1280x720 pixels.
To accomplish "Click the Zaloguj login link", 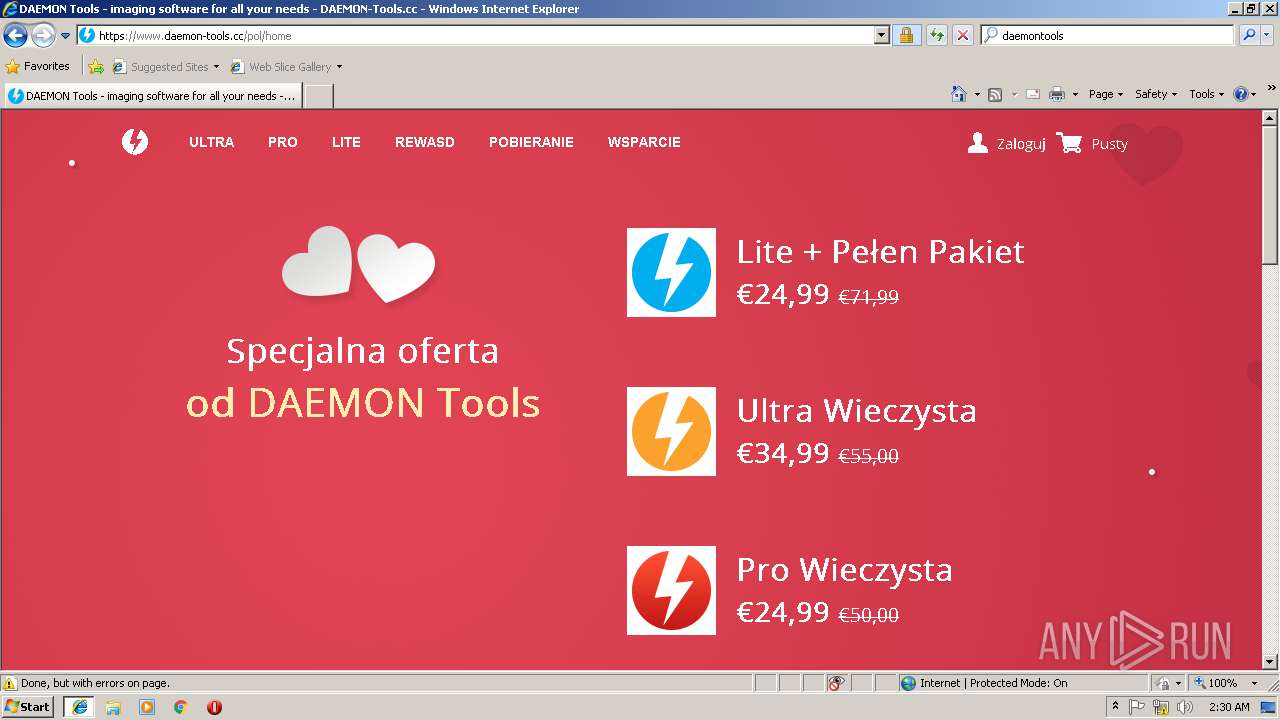I will point(1021,144).
